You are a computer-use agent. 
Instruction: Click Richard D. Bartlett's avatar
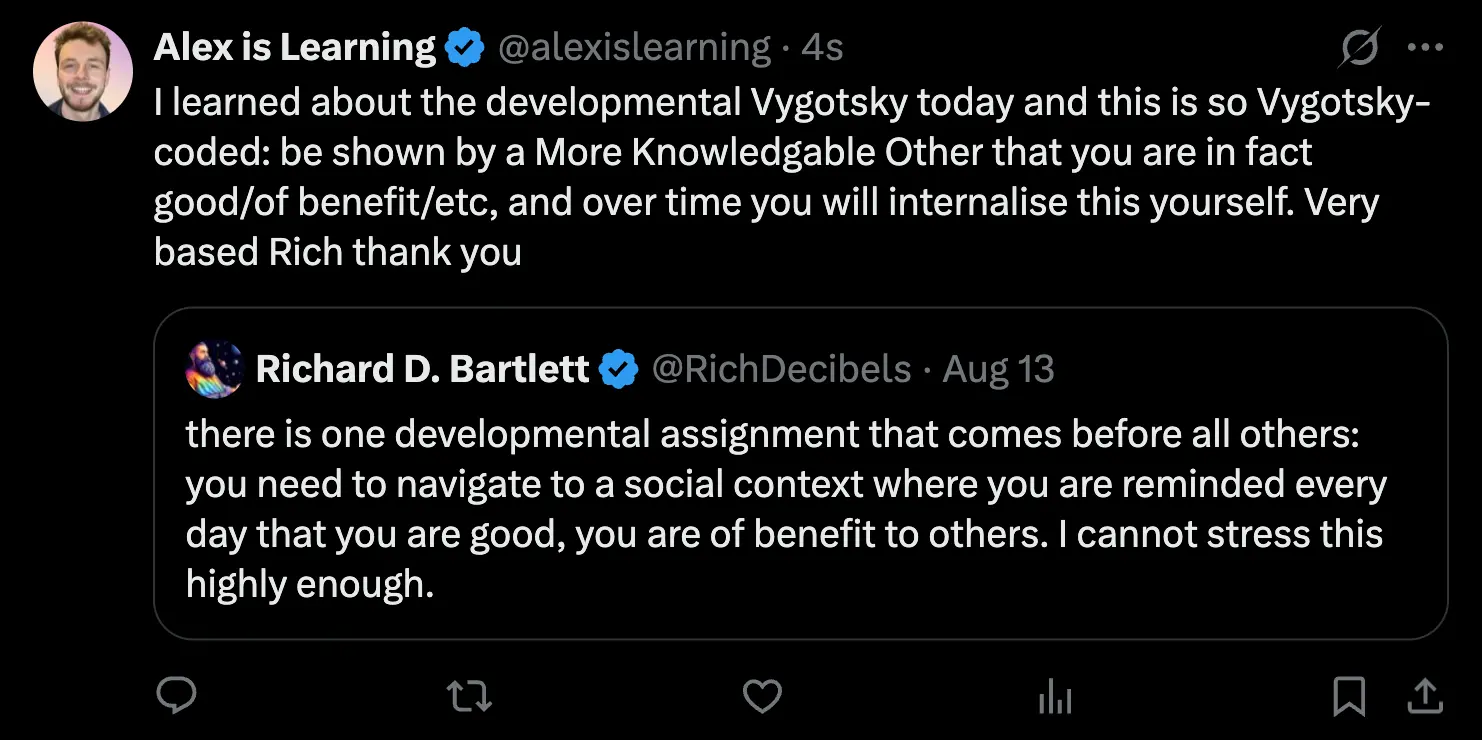214,369
